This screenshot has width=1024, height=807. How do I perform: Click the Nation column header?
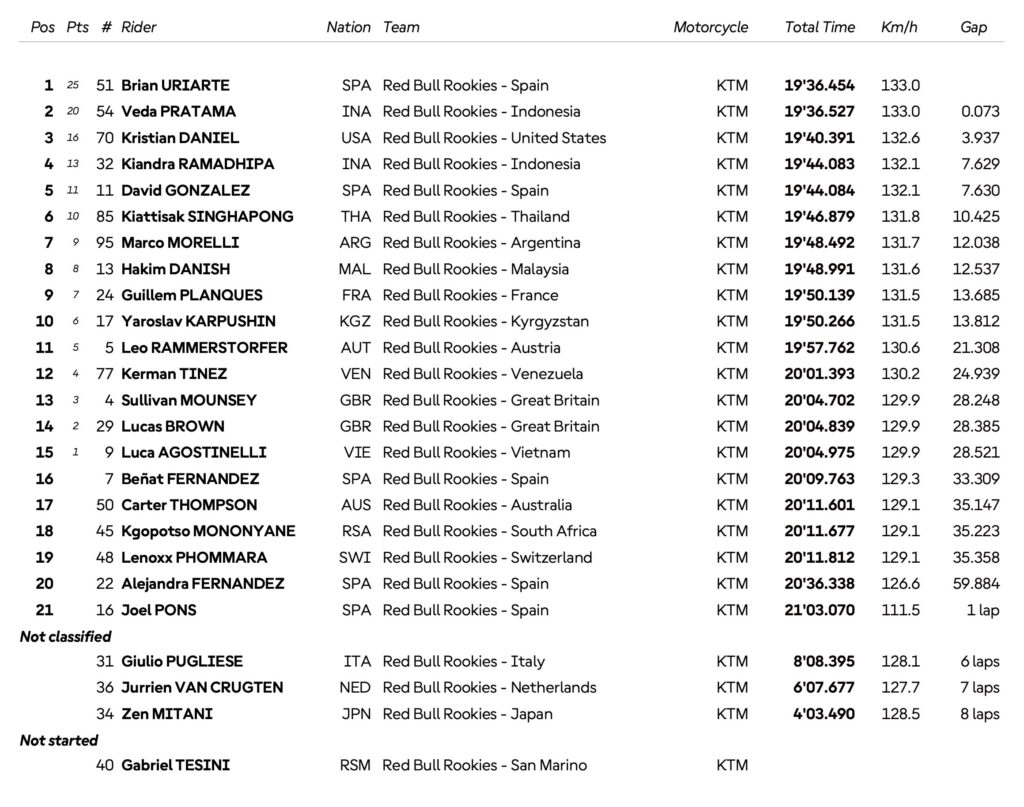(348, 27)
